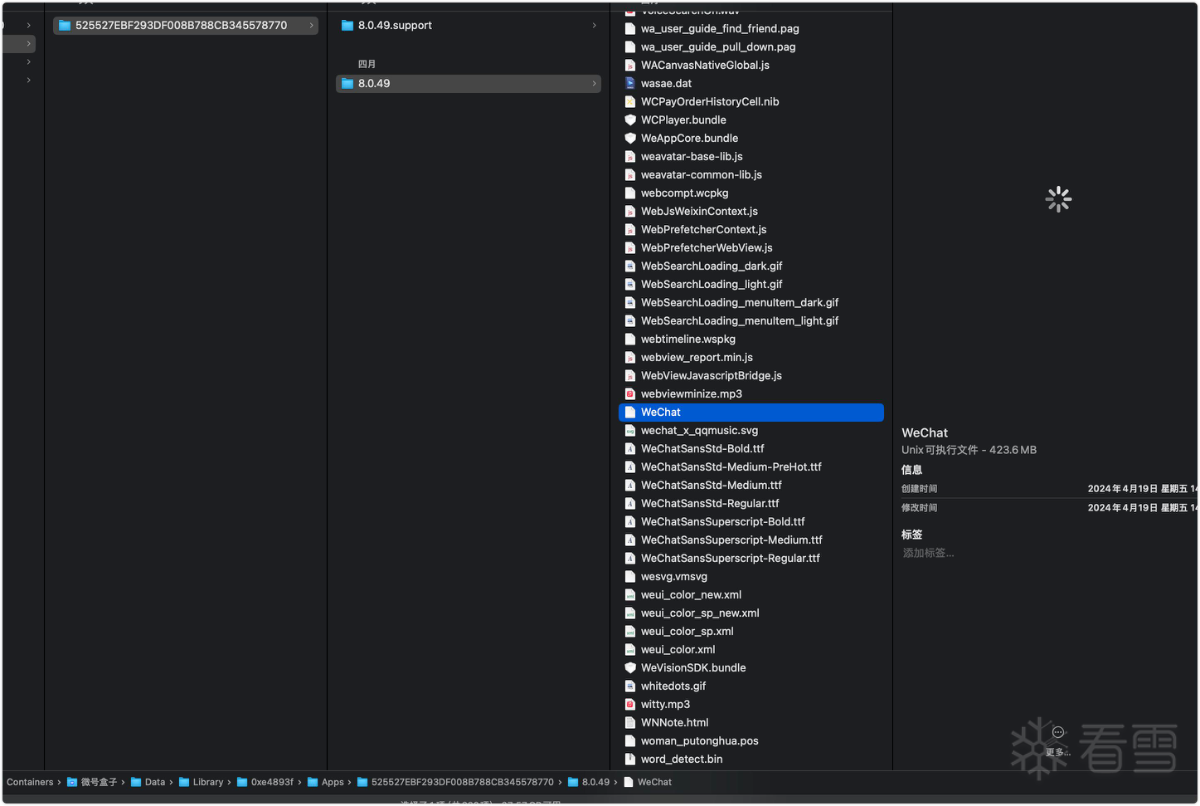Click the 更多... button in the preview pane
This screenshot has height=806, width=1200.
1058,741
